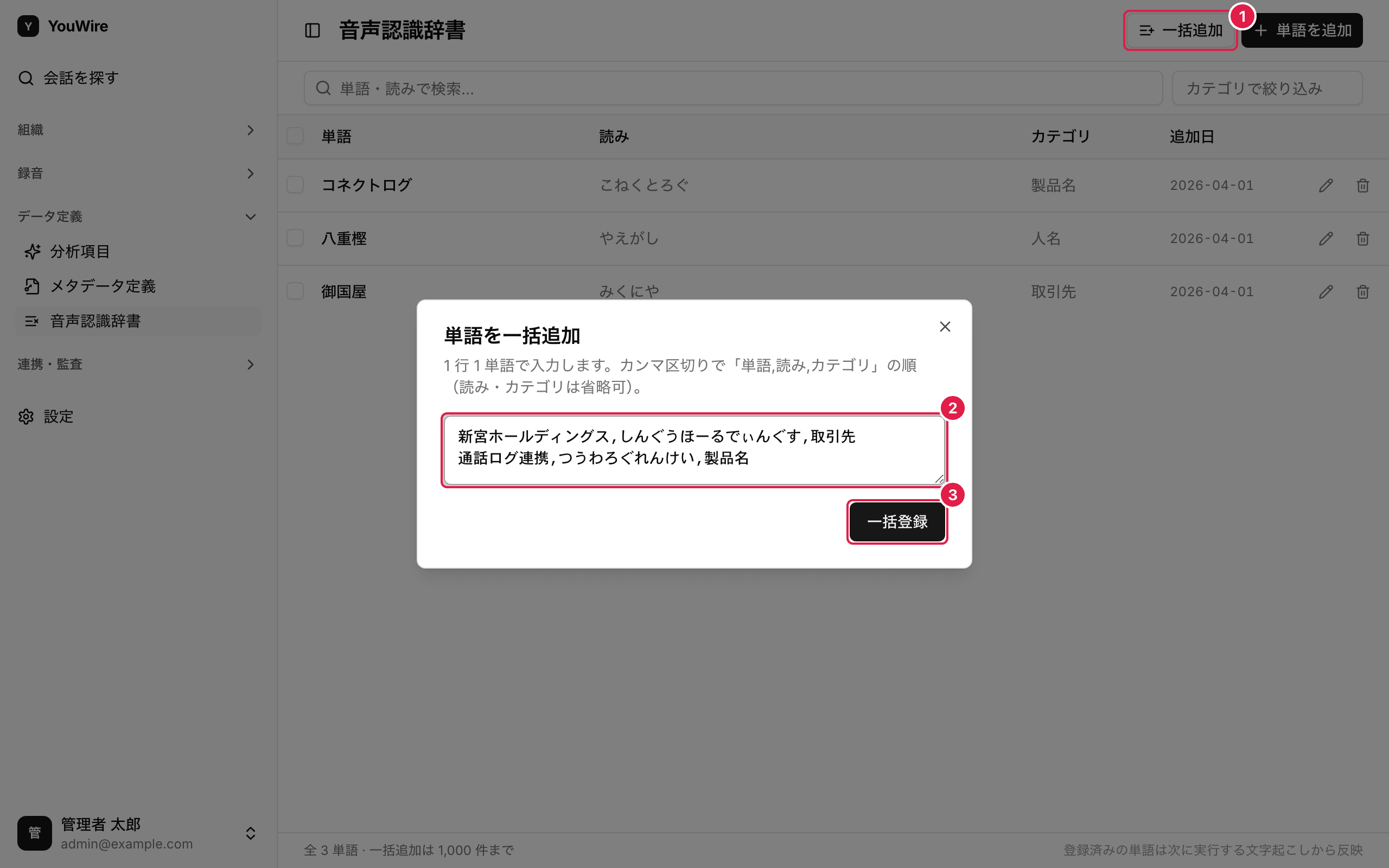
Task: Toggle the select-all checkbox in table header
Action: click(295, 136)
